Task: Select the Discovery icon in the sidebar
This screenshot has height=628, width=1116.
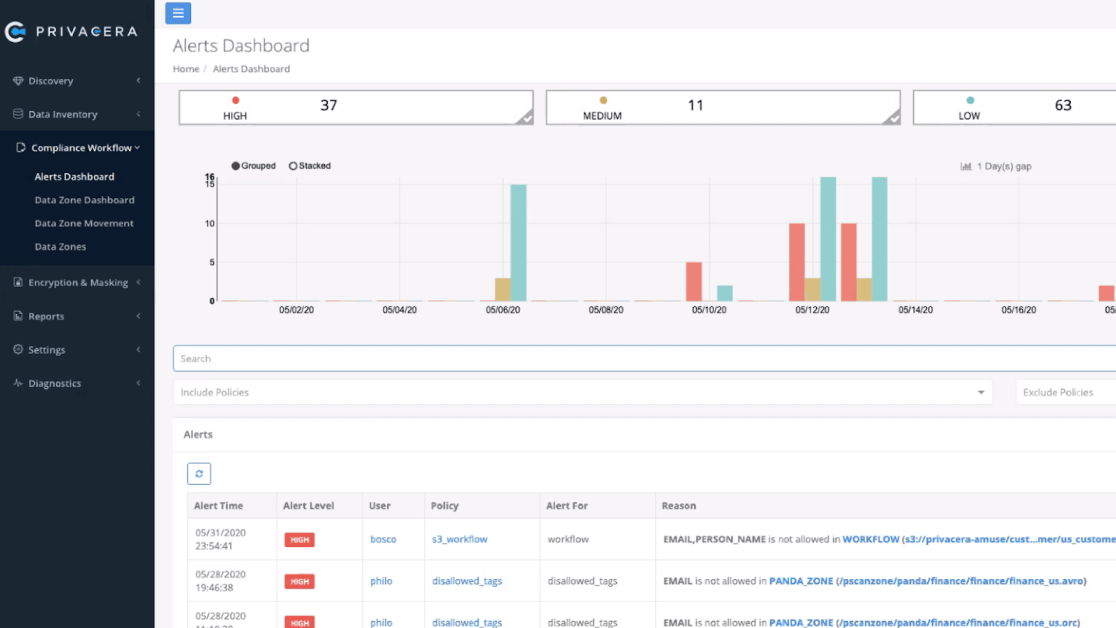Action: coord(17,80)
